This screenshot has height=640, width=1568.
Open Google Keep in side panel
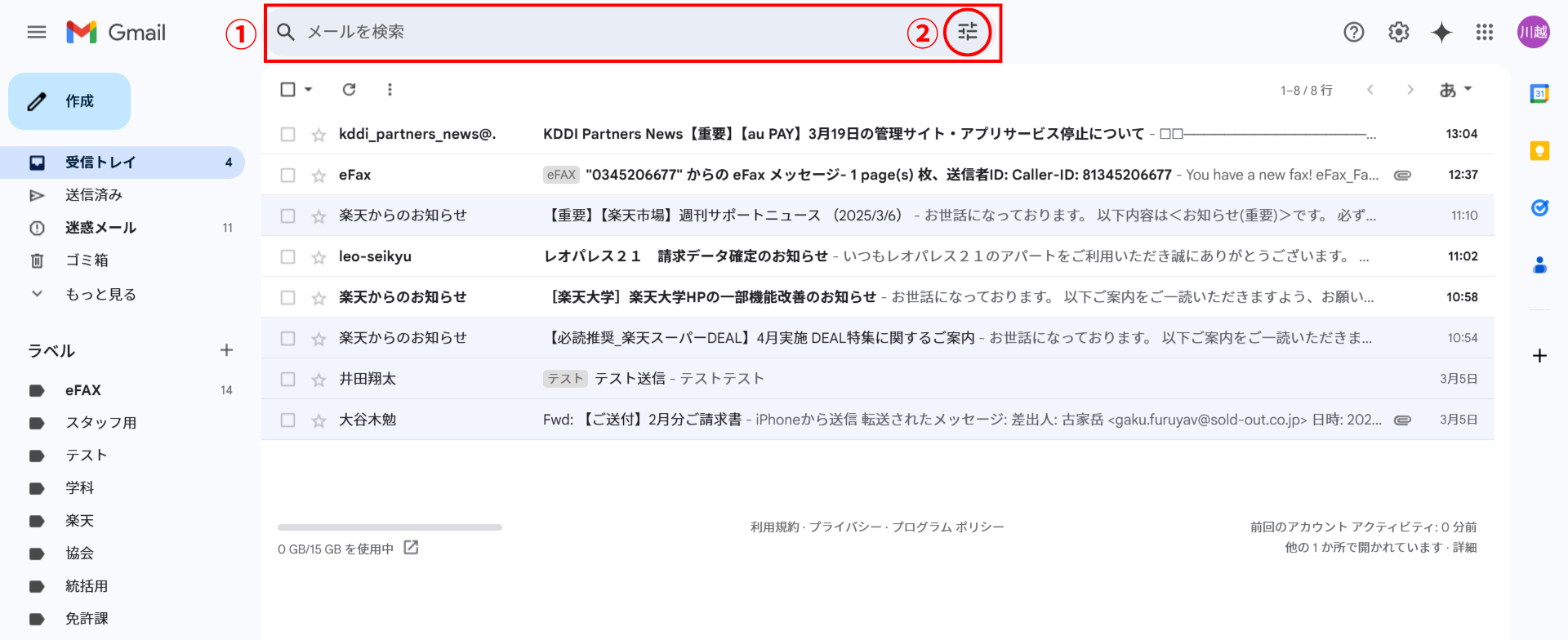[x=1539, y=151]
